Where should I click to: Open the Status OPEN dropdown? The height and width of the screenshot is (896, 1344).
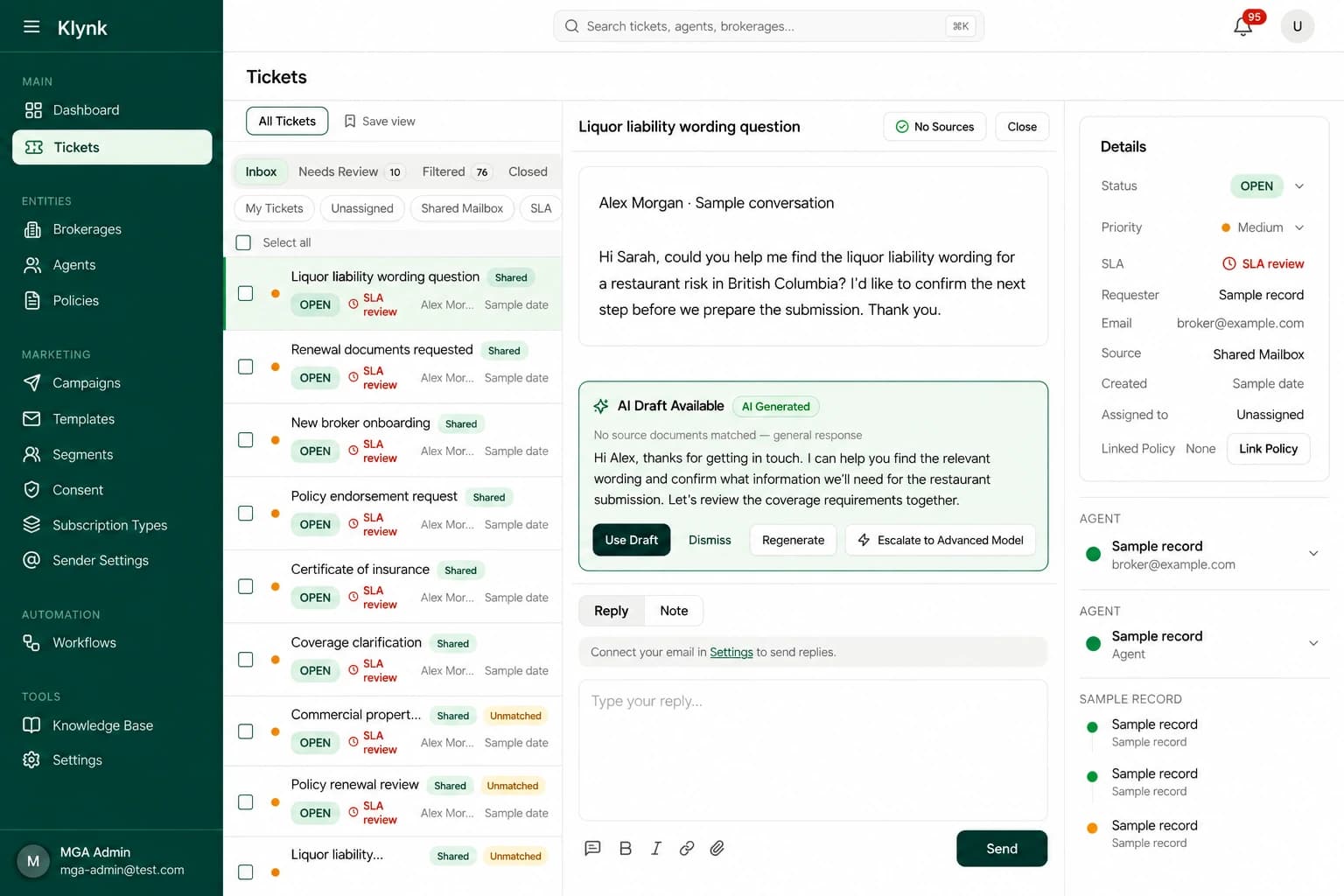click(x=1268, y=186)
